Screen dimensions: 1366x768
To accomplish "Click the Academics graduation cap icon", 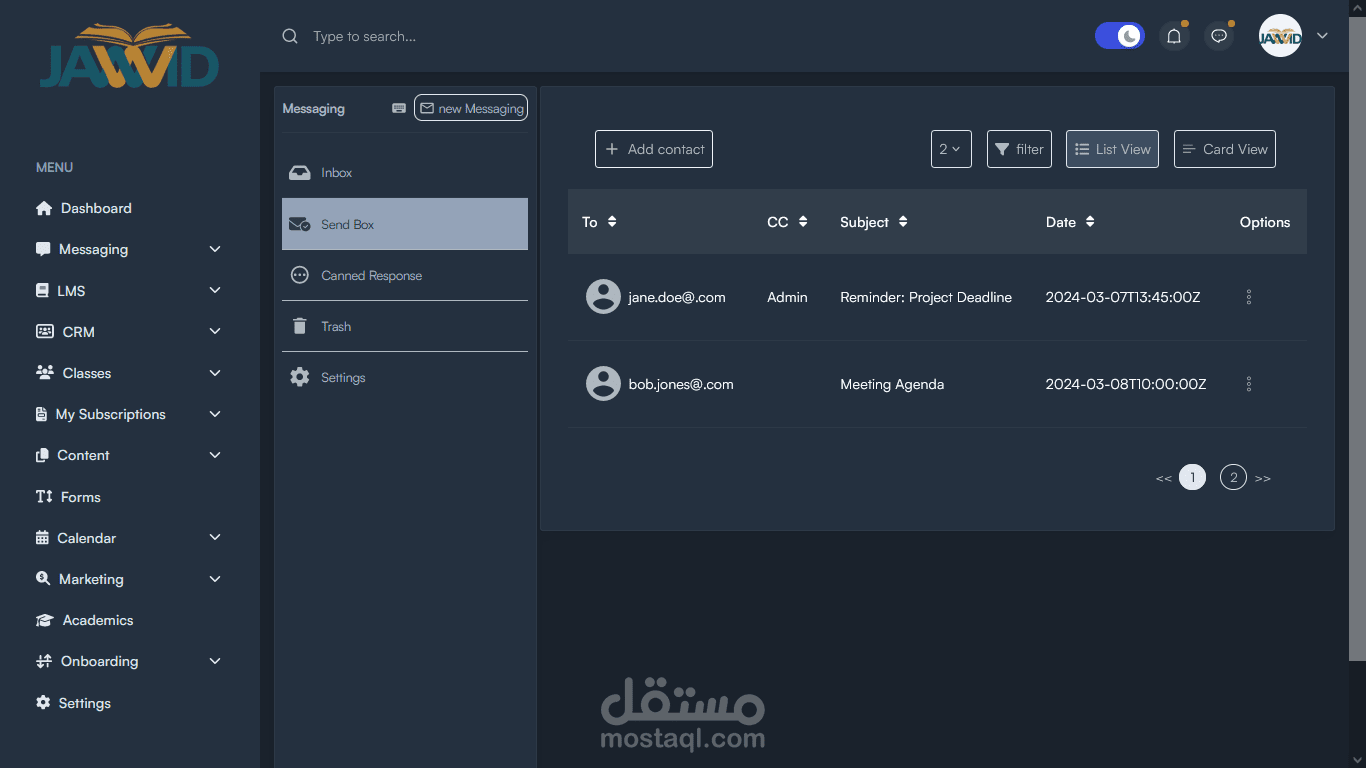I will tap(44, 620).
